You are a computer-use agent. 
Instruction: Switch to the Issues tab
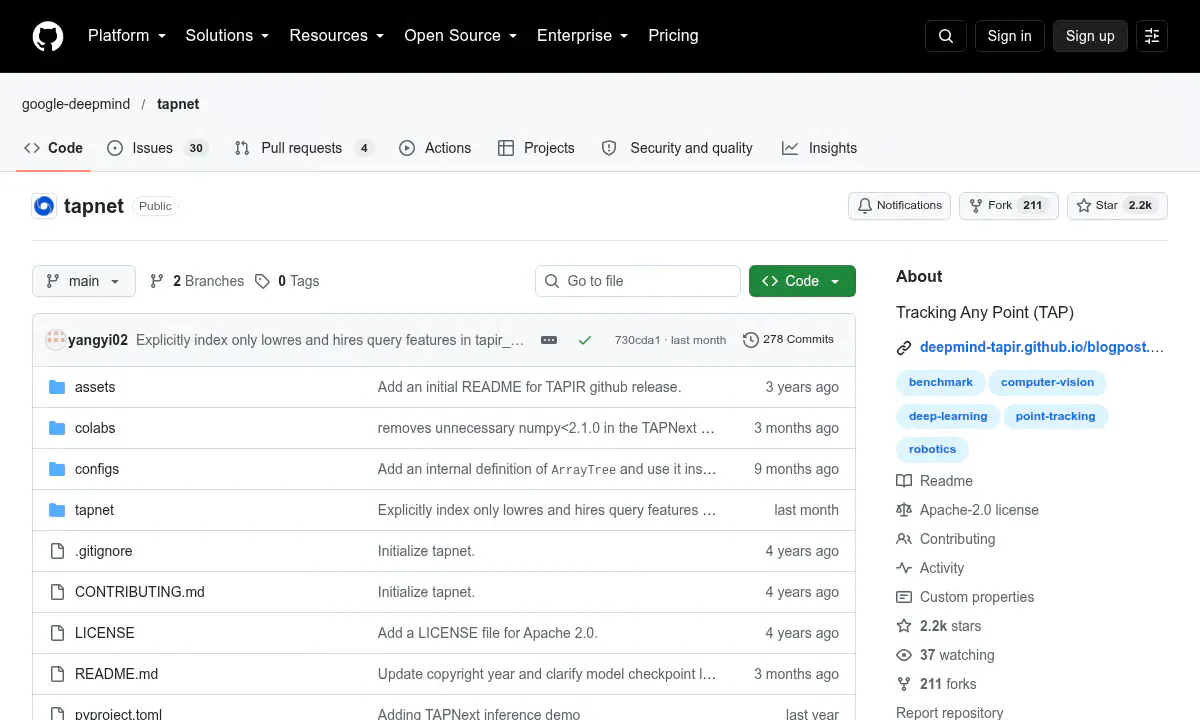pos(156,148)
